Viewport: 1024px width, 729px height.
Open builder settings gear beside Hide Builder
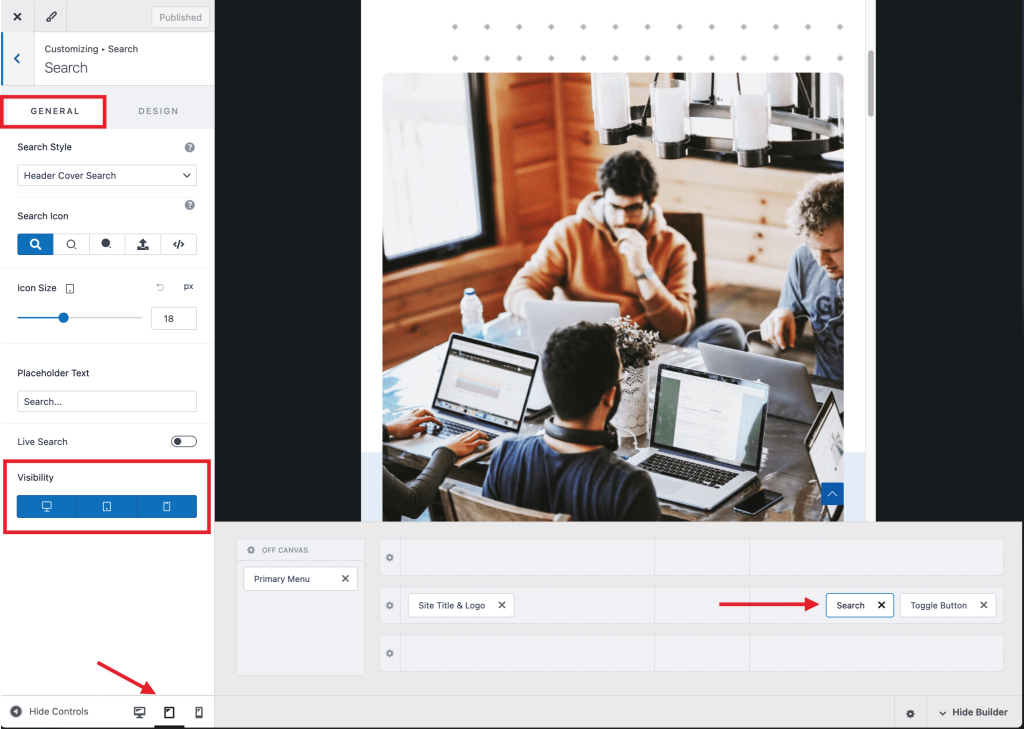coord(910,713)
